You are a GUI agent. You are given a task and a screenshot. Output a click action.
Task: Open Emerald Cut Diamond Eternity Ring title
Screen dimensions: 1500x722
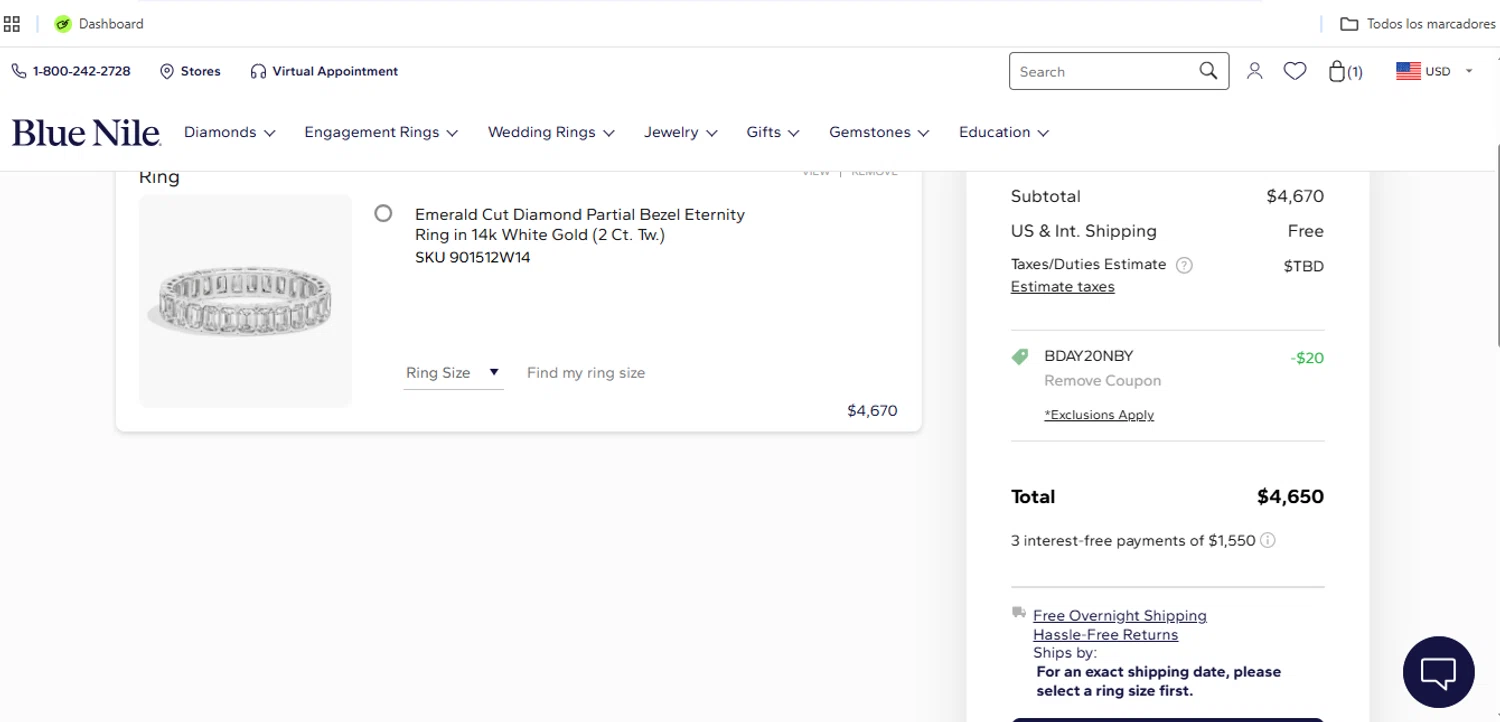(580, 224)
